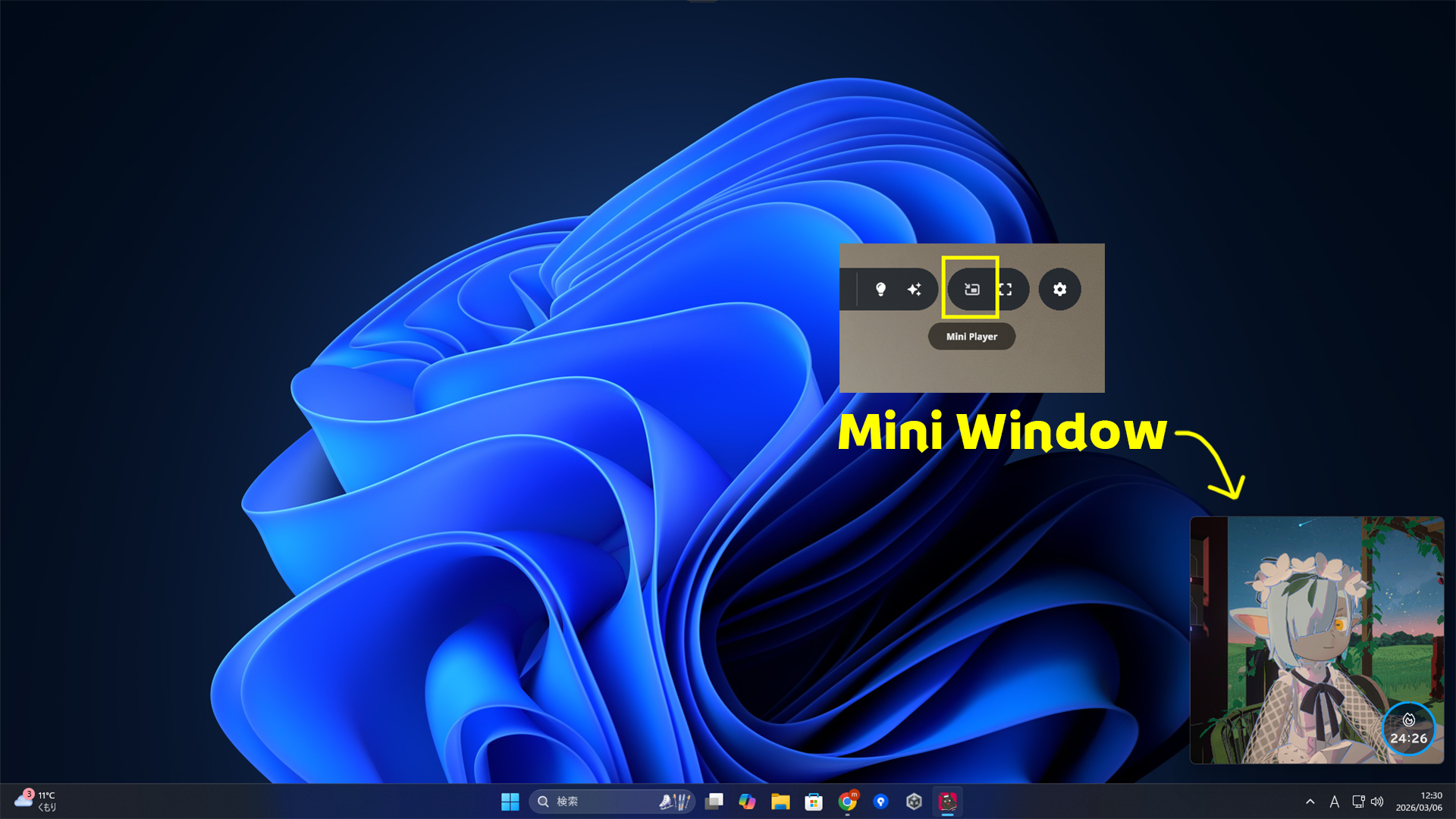Toggle the IME input mode A indicator

[1335, 802]
